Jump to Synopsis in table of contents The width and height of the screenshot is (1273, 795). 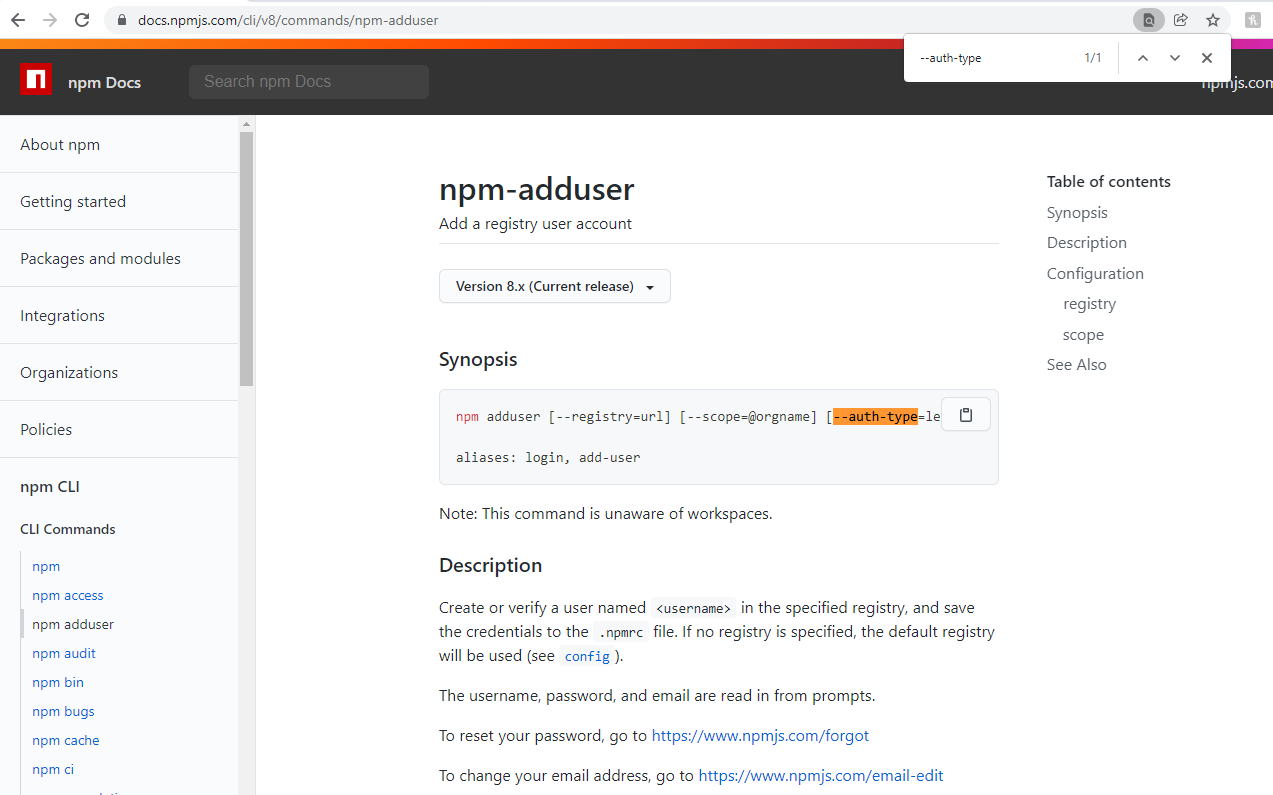click(1077, 213)
